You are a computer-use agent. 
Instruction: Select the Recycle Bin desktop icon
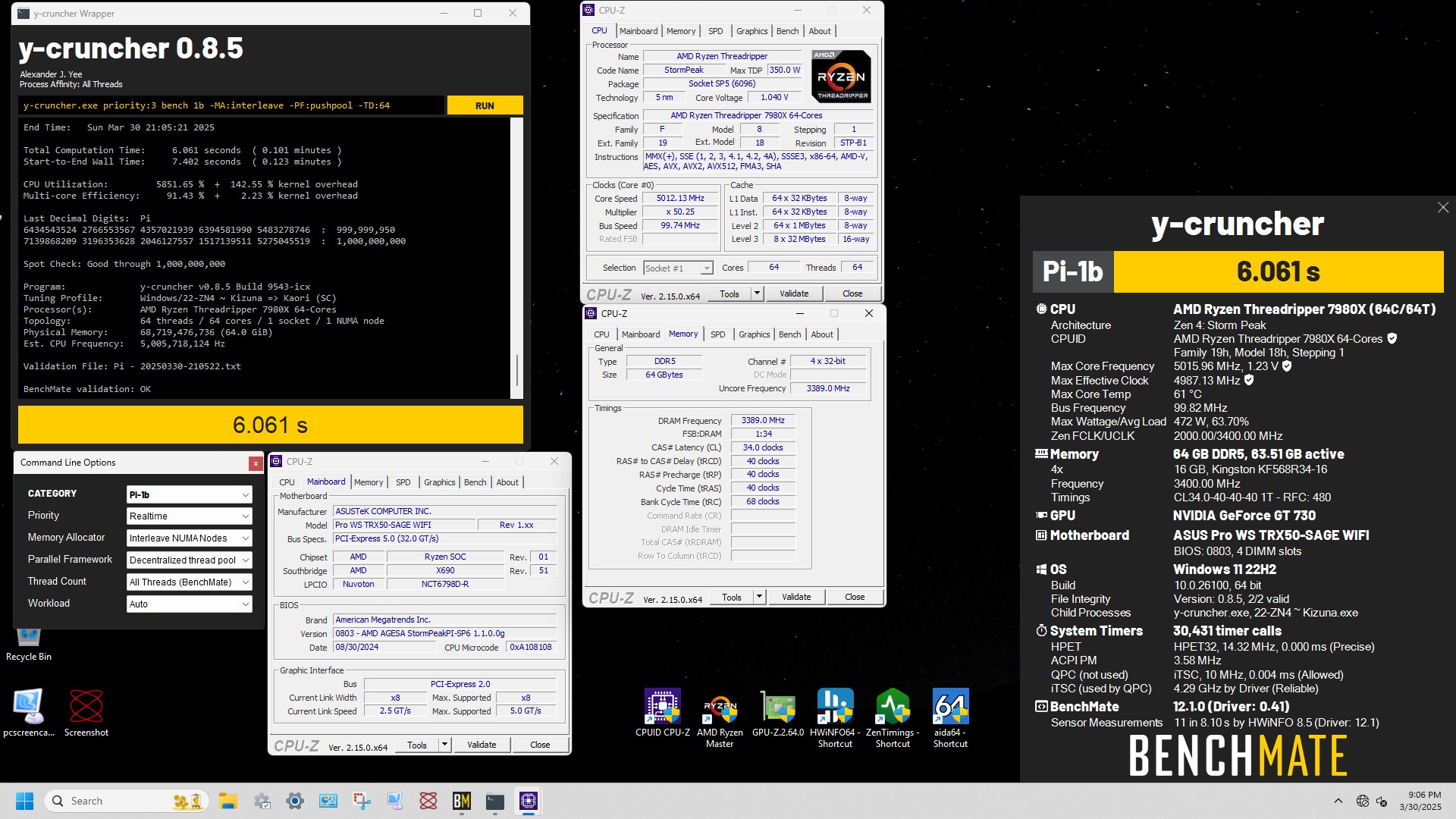[29, 645]
